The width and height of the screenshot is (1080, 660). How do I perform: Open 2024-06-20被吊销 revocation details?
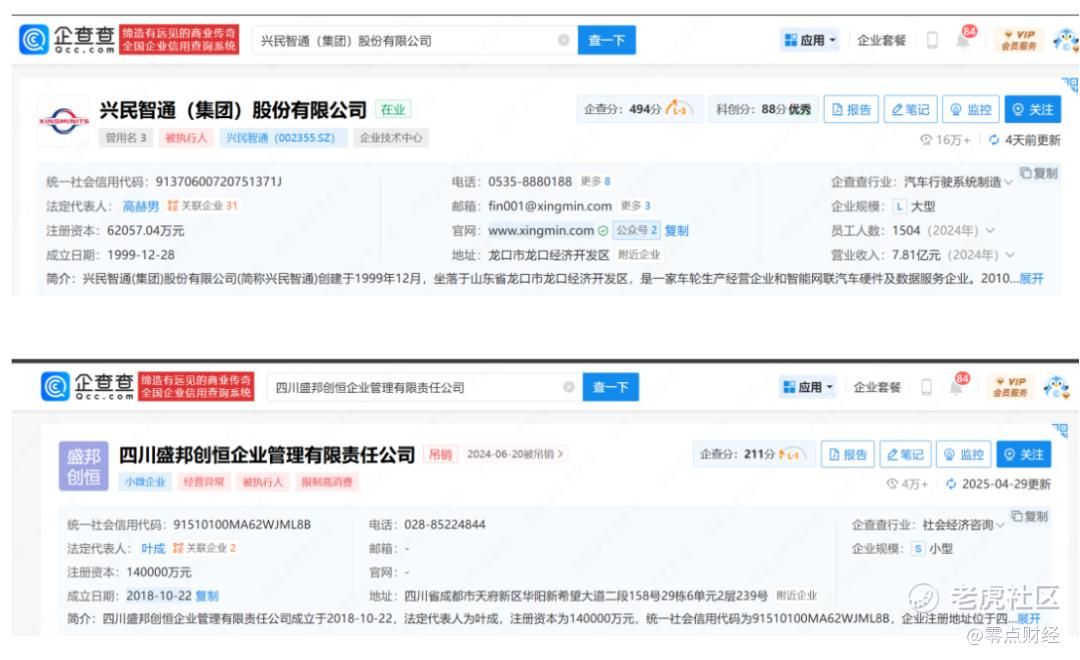coord(515,454)
